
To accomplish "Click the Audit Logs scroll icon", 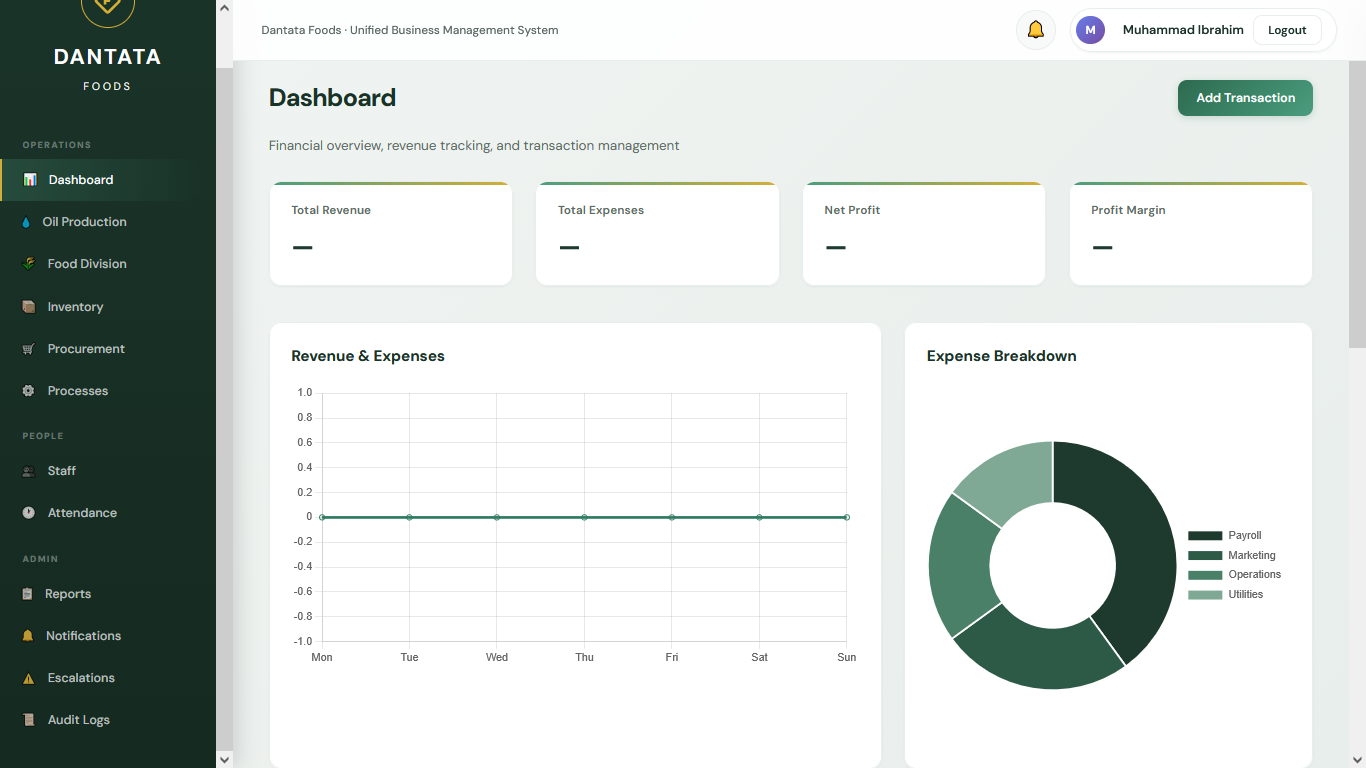I will (29, 720).
